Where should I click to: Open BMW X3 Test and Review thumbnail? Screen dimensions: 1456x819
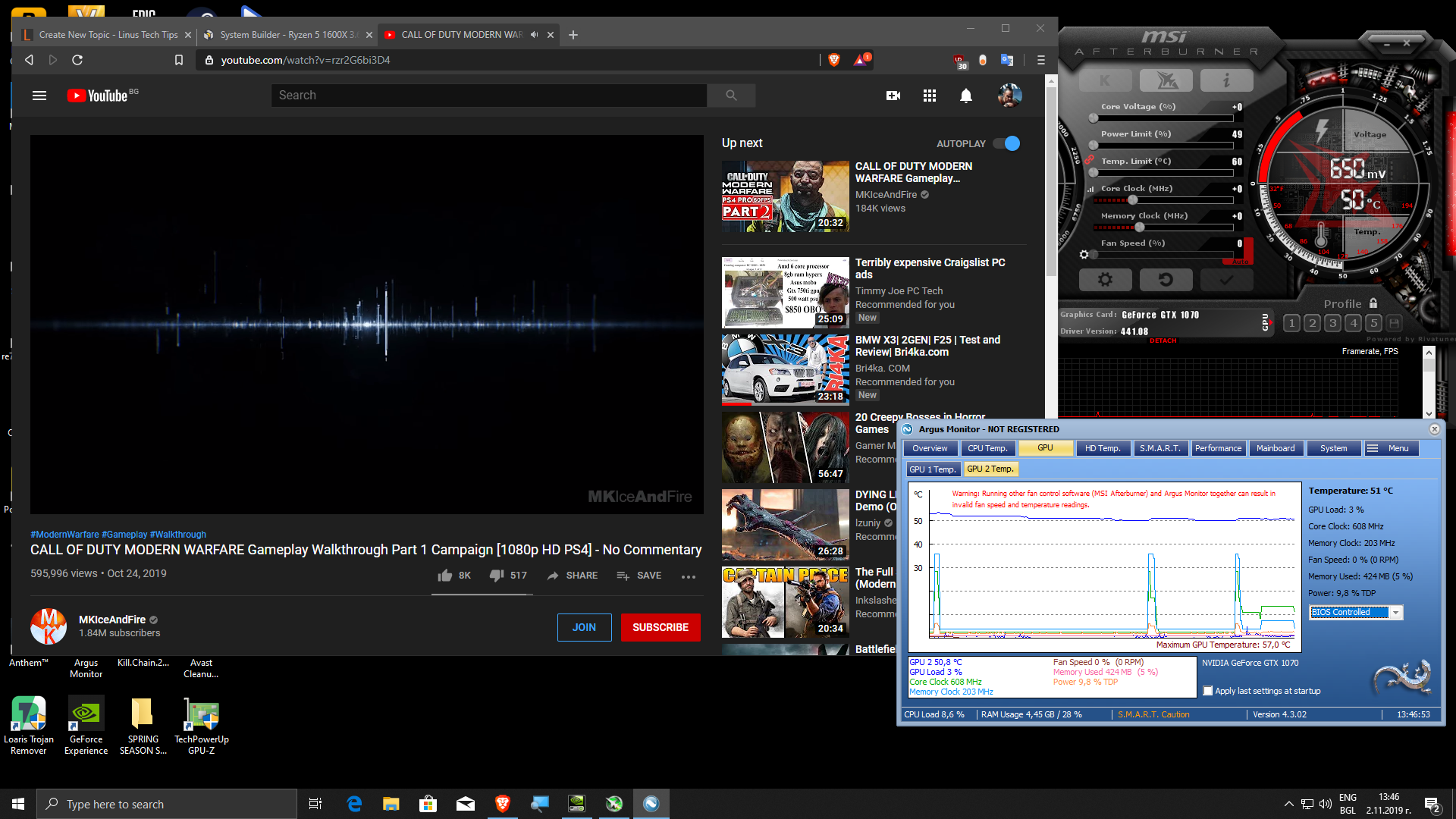(x=785, y=369)
